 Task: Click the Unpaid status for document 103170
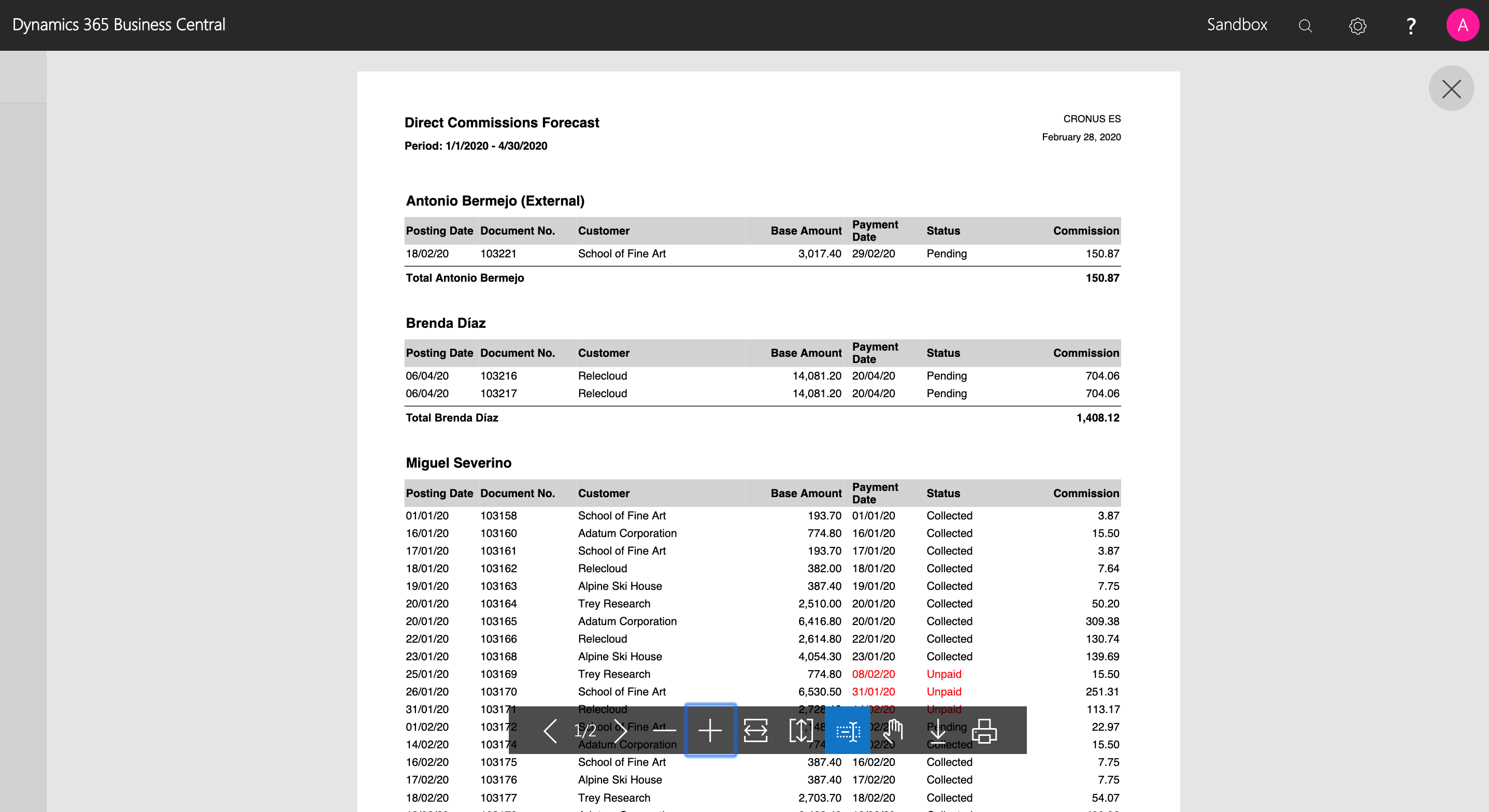point(943,691)
